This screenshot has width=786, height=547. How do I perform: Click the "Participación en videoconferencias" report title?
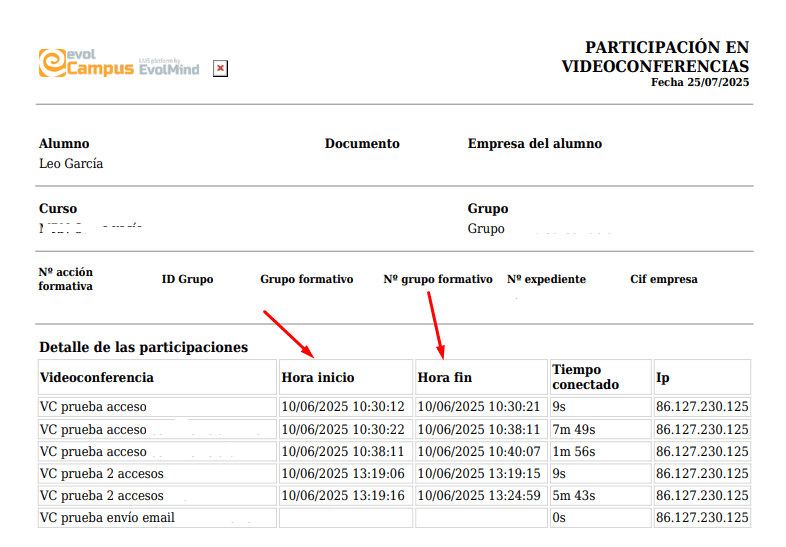(655, 57)
